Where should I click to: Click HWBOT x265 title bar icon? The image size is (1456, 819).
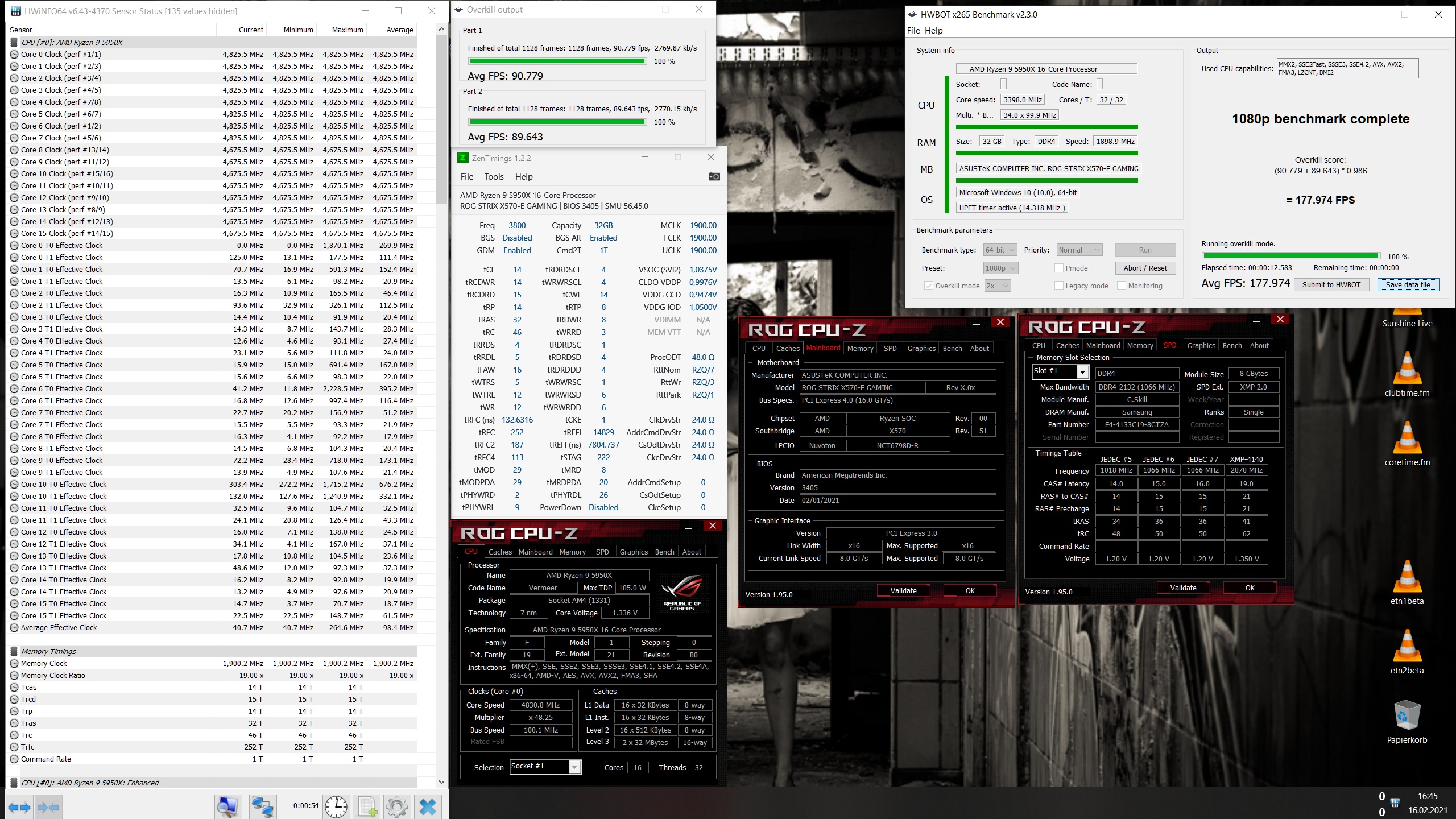pyautogui.click(x=912, y=15)
